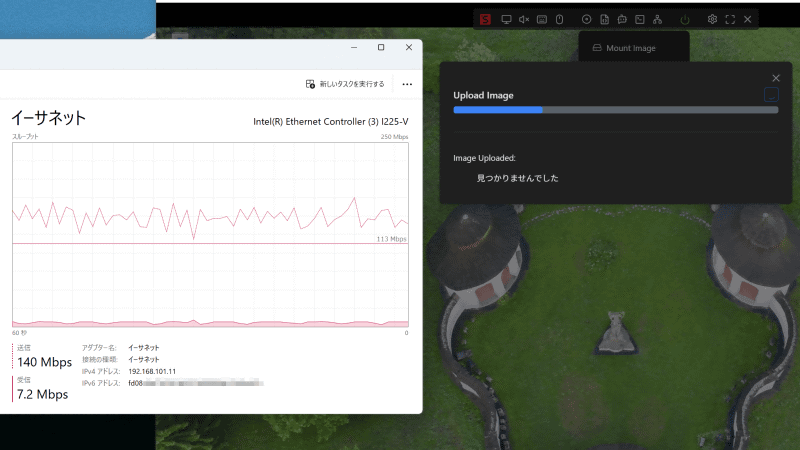Viewport: 800px width, 450px height.
Task: Select the Mount Image menu item
Action: pyautogui.click(x=634, y=48)
